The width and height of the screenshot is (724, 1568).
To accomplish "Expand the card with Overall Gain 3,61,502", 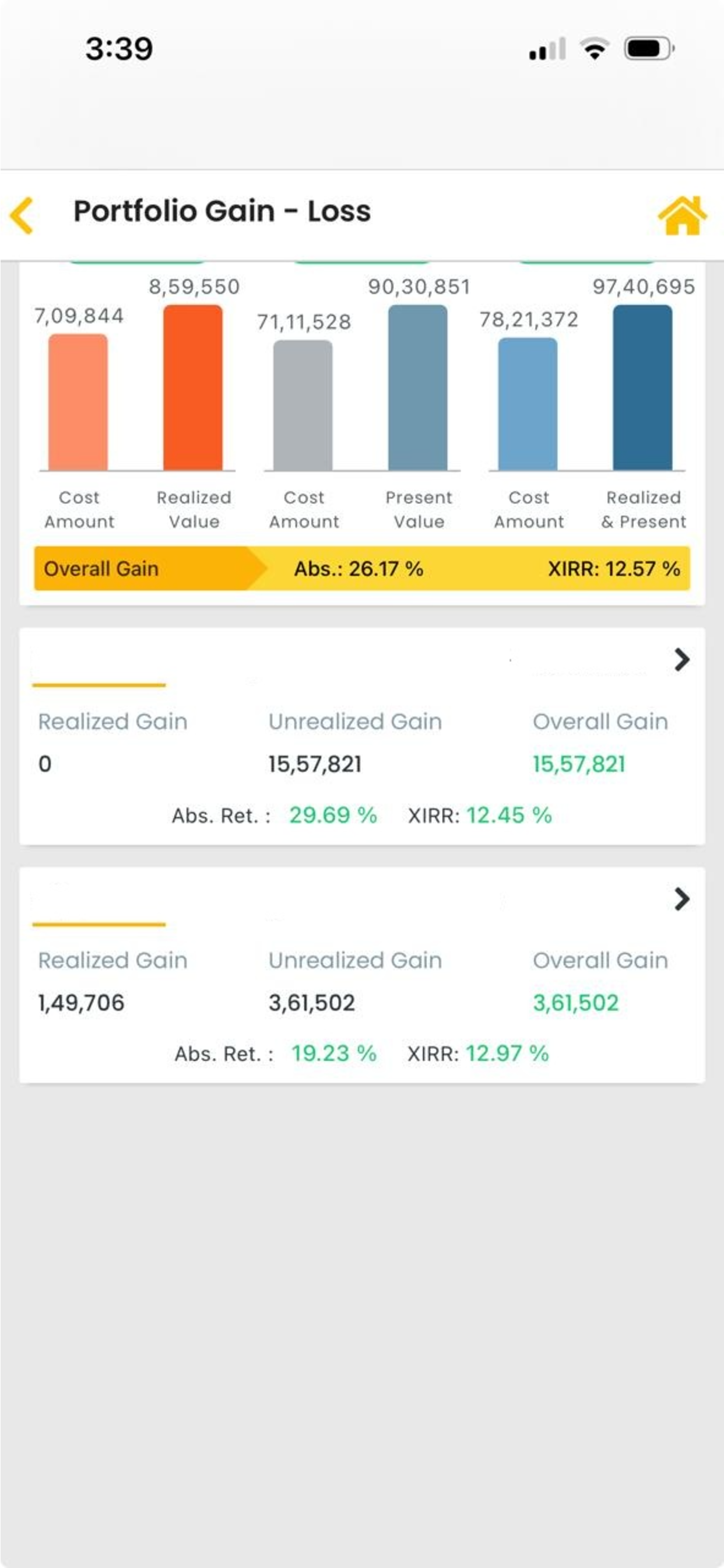I will click(x=682, y=898).
